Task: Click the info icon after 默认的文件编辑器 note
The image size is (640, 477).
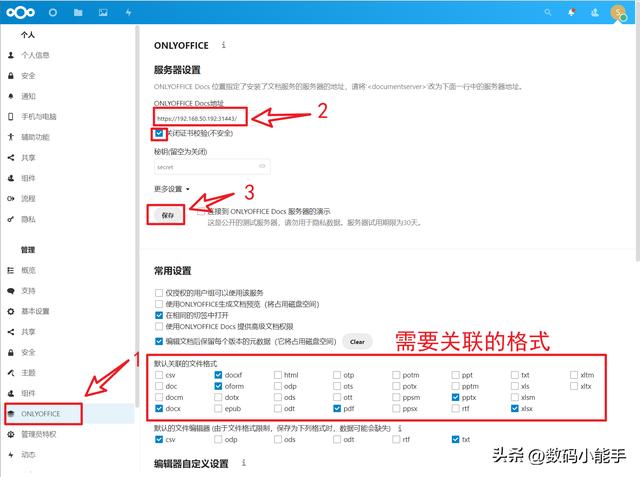Action: point(400,428)
